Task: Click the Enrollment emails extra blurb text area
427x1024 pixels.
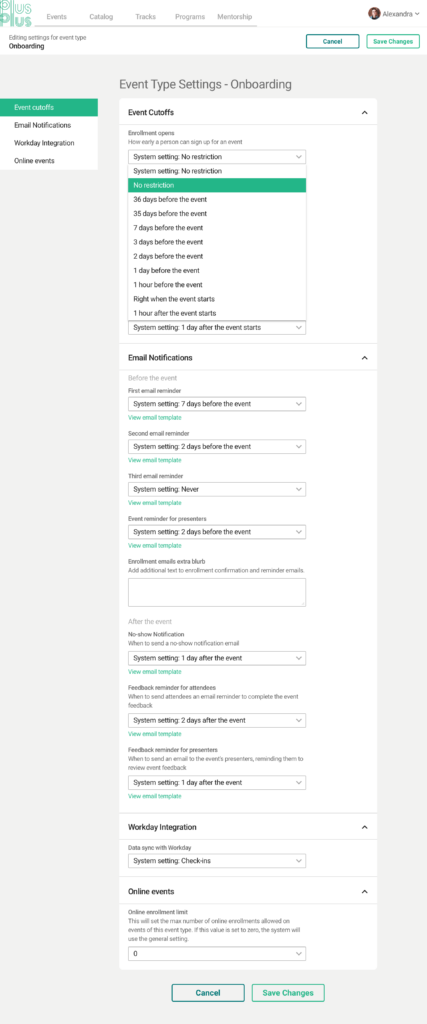Action: point(217,592)
